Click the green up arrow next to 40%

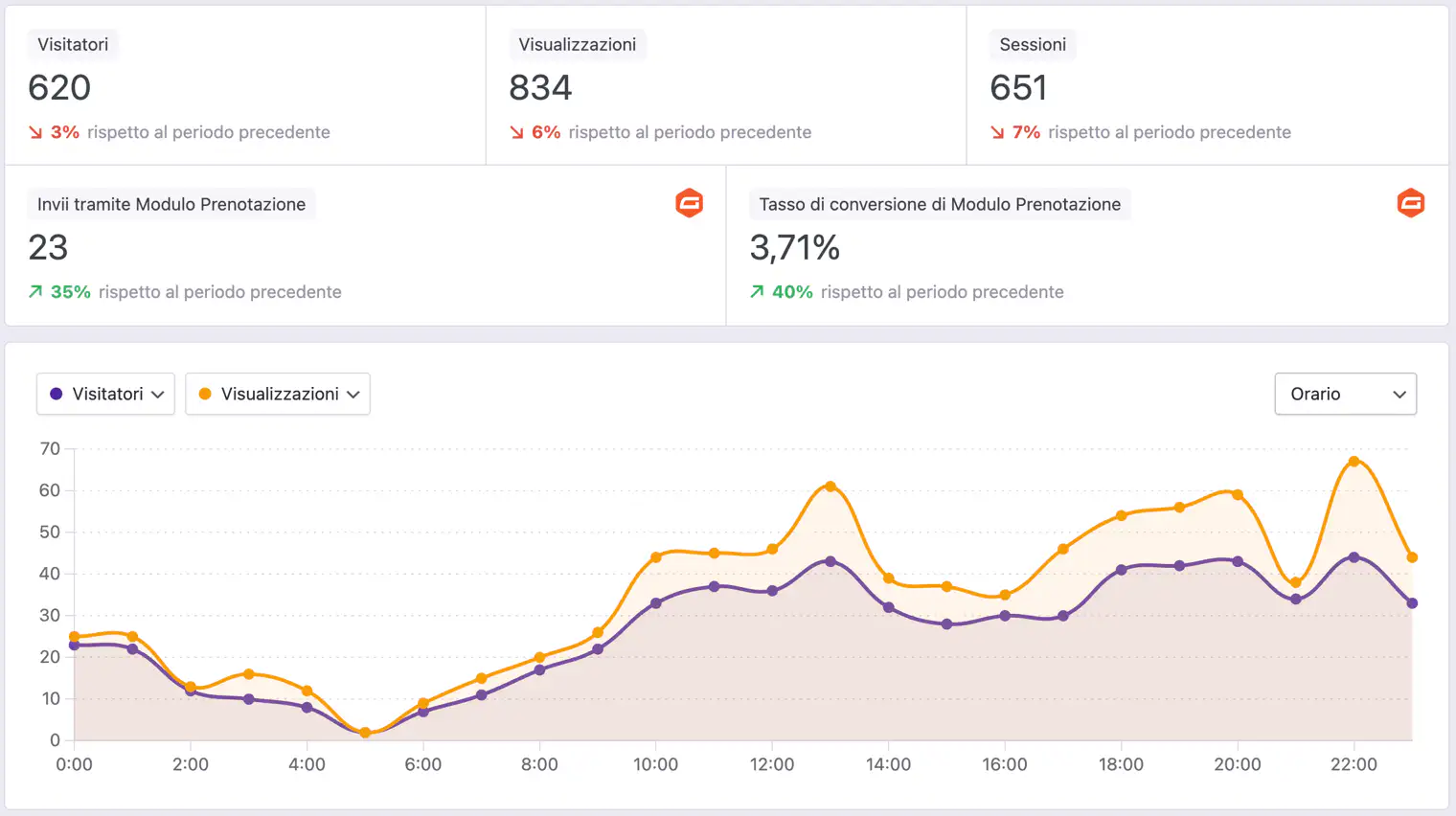pos(757,292)
